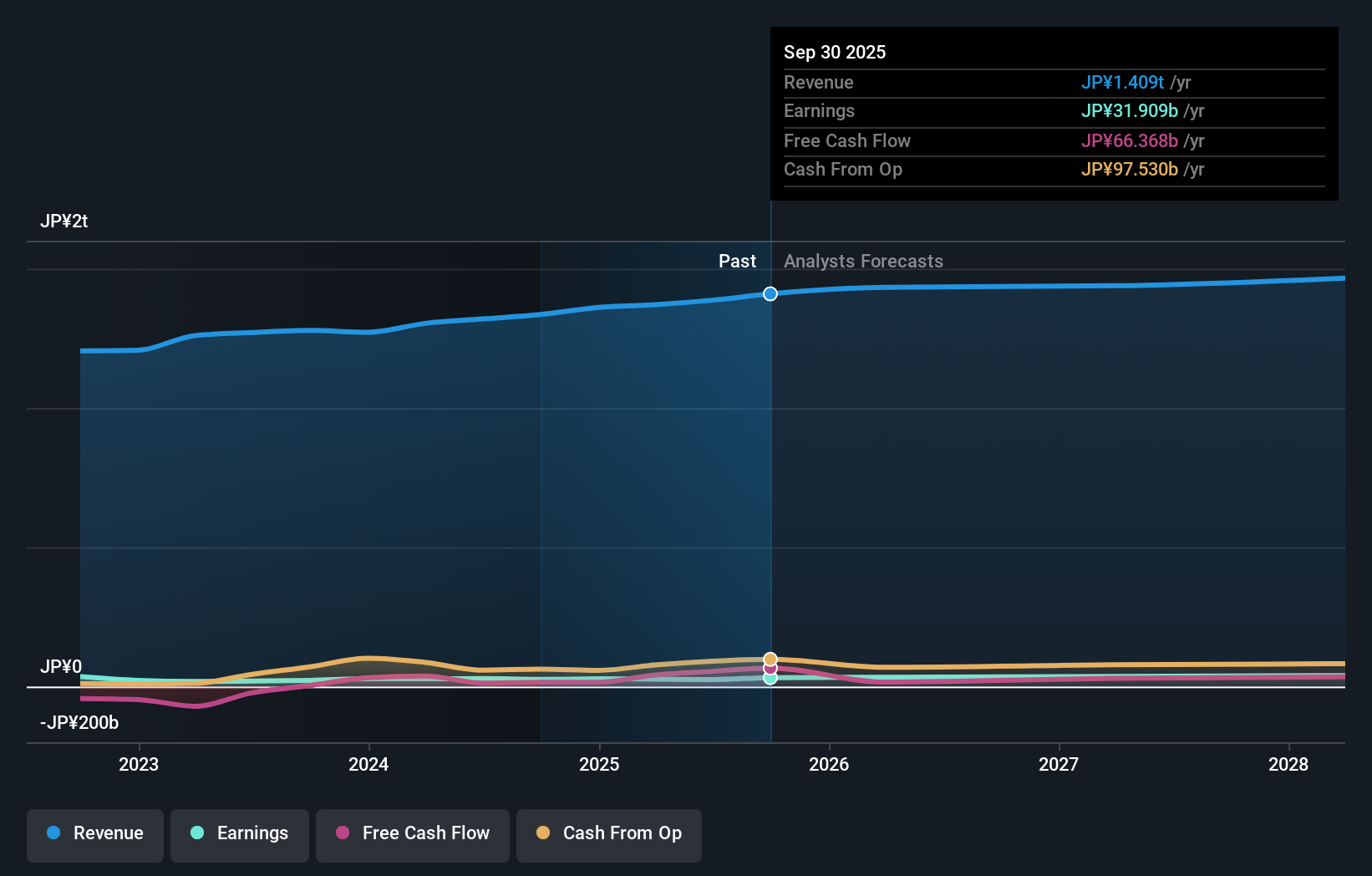This screenshot has height=876, width=1372.
Task: Click the JP¥2t y-axis label
Action: coord(64,222)
